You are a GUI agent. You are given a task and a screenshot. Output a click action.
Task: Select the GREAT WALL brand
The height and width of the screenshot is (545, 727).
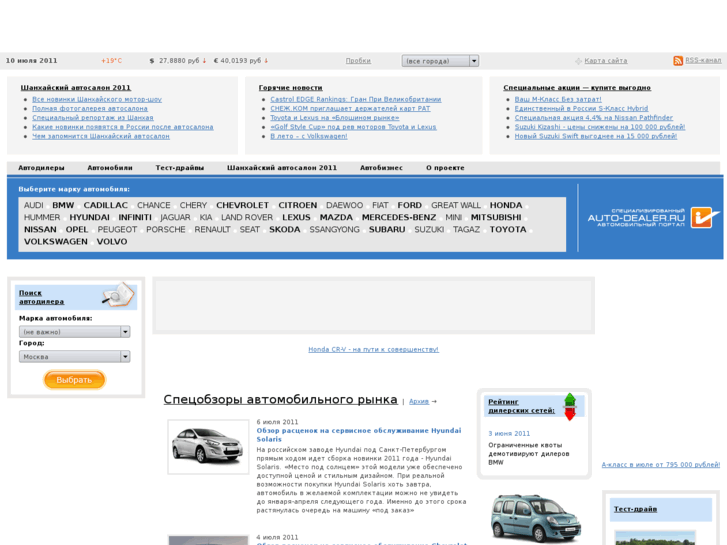pos(456,205)
